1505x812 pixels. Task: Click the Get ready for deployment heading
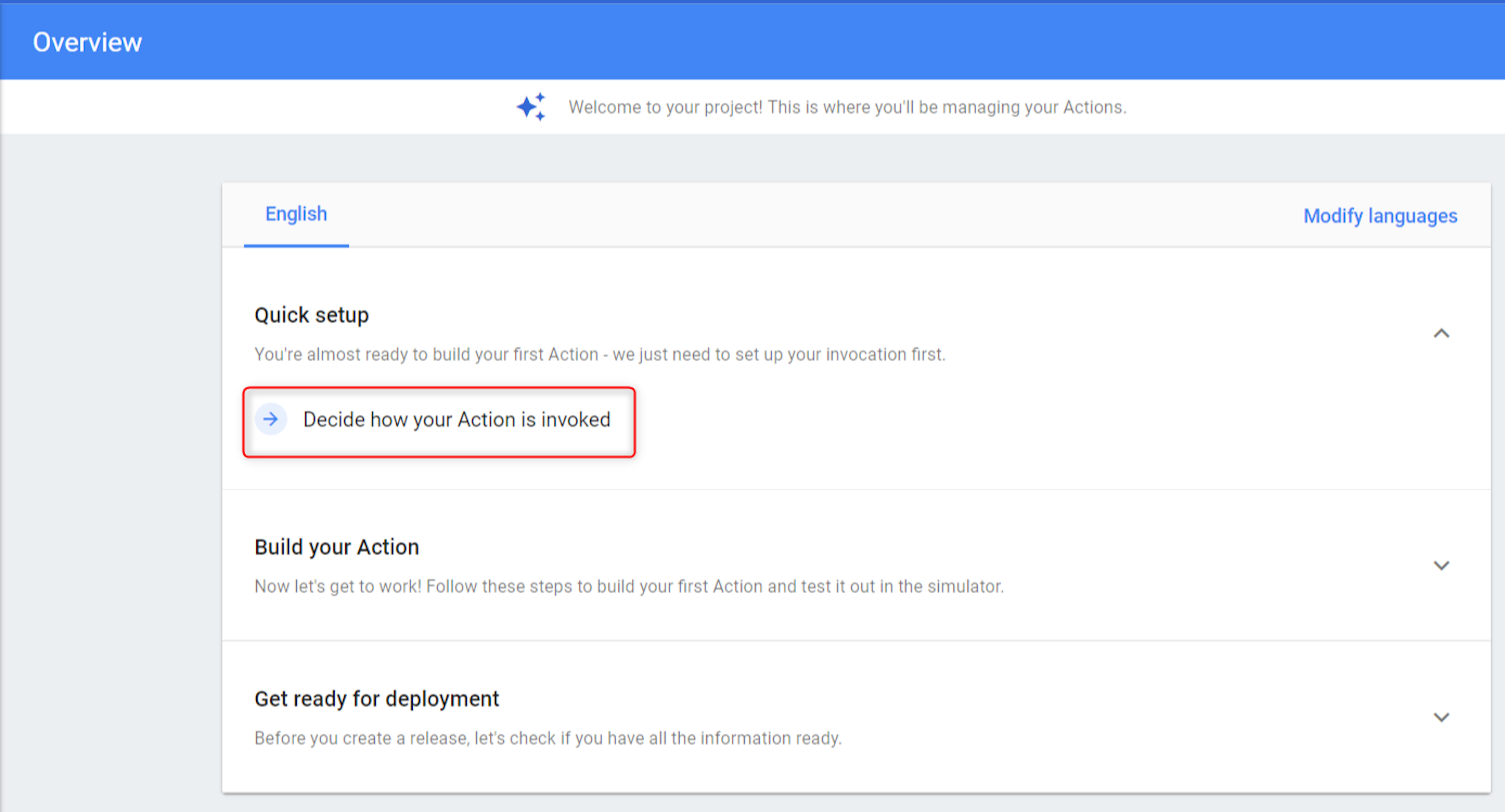[377, 699]
